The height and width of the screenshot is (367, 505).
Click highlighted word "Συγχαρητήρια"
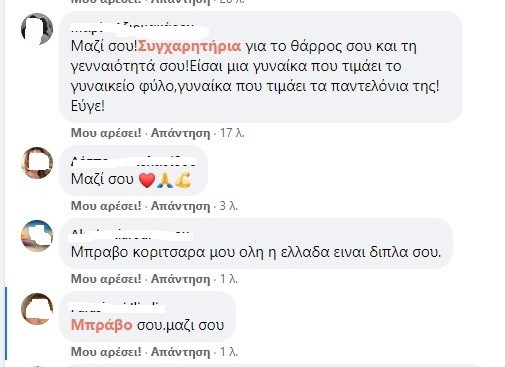coord(189,47)
